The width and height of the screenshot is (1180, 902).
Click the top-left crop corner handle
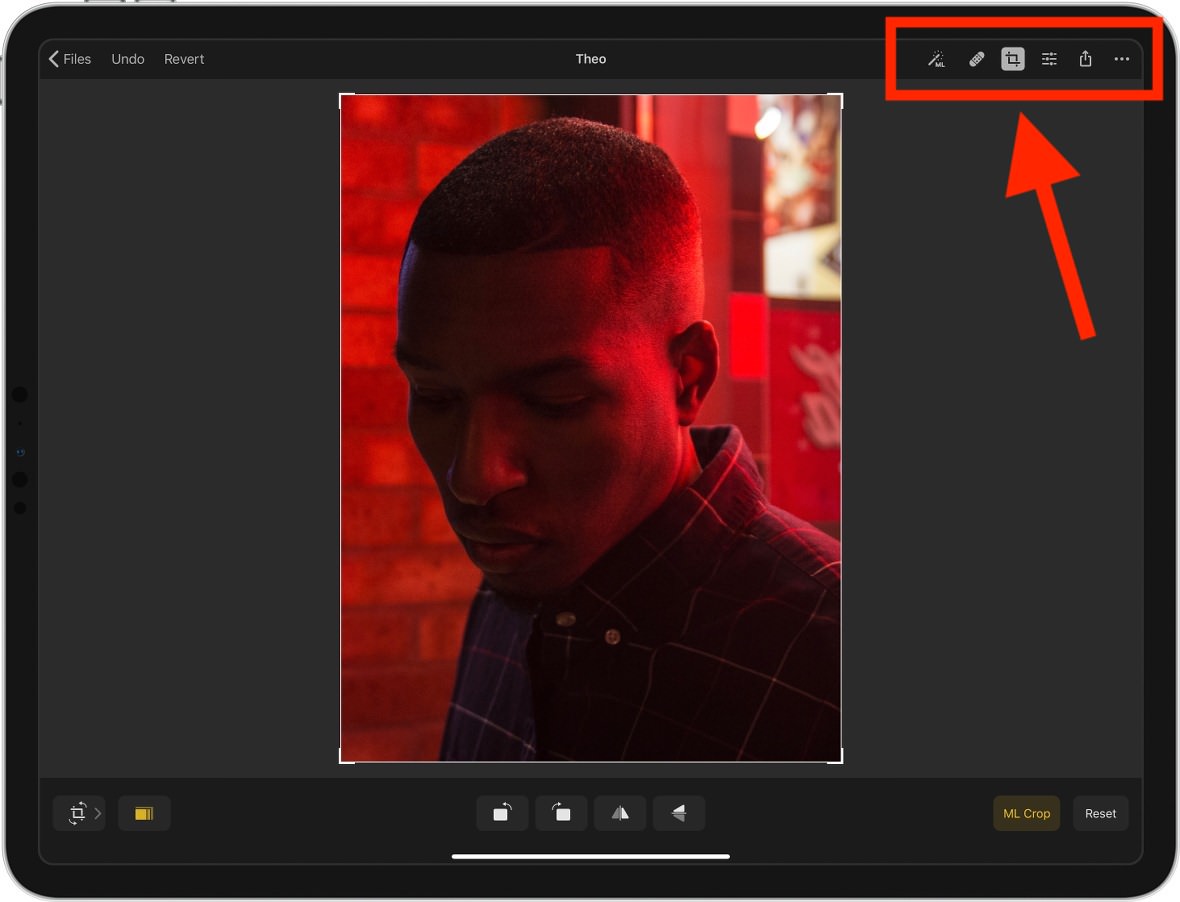coord(342,96)
